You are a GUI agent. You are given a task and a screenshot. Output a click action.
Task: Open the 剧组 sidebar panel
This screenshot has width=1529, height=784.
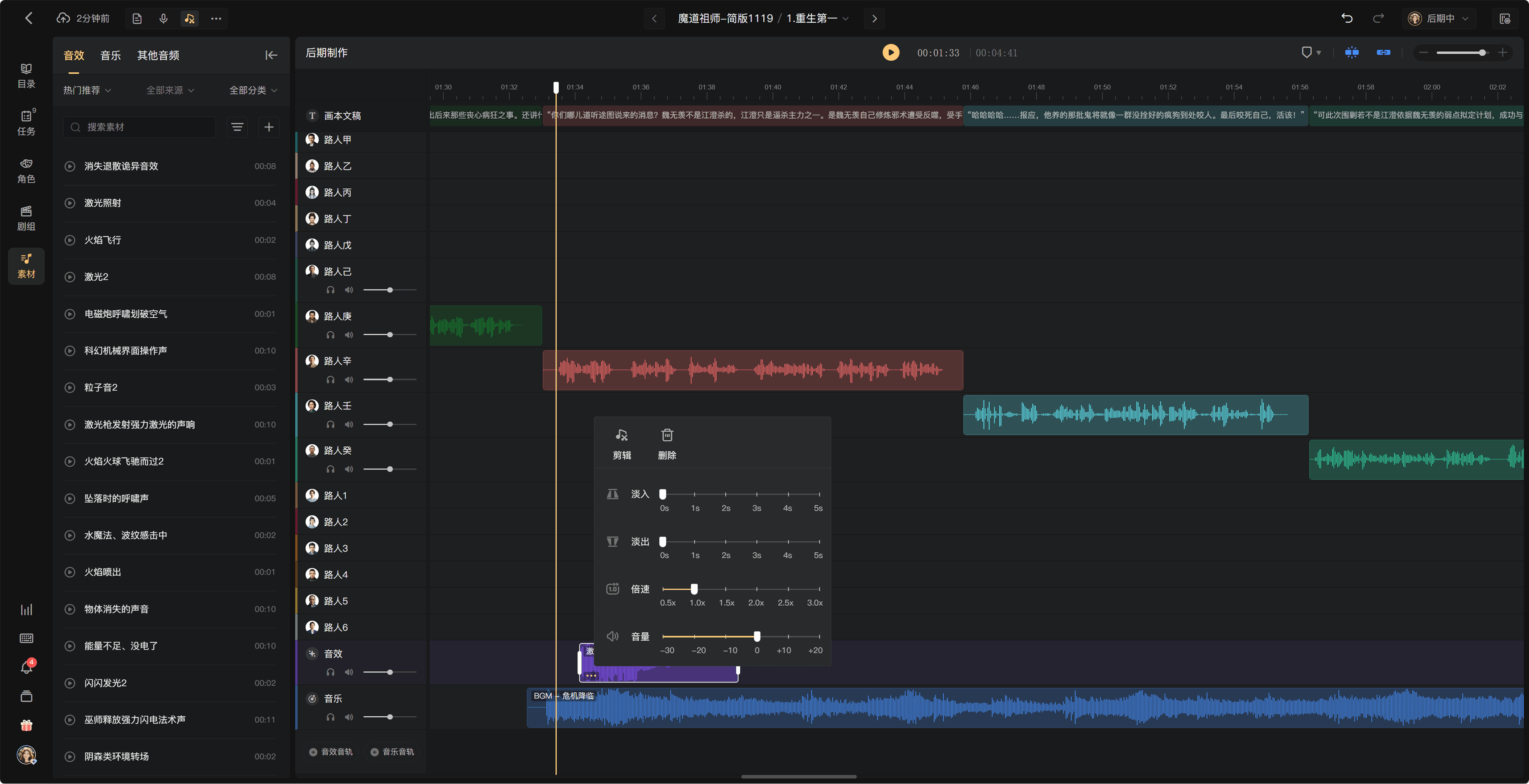coord(26,218)
